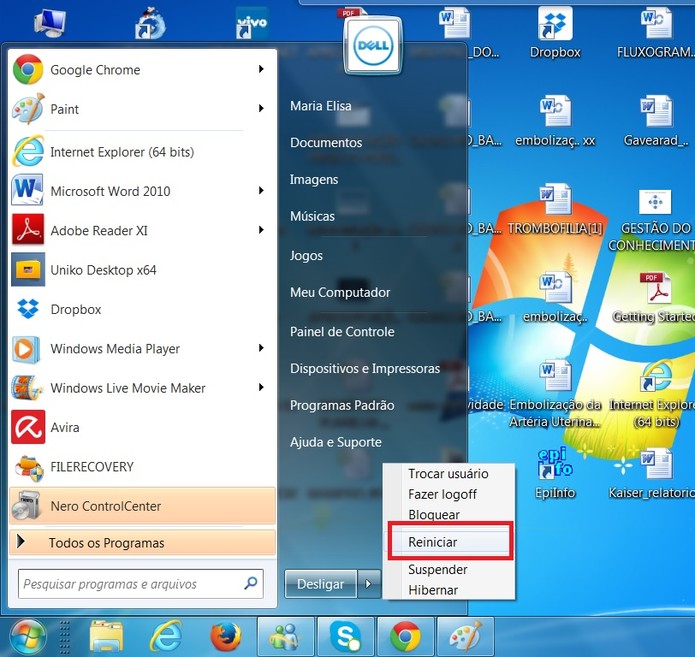Click the Desligar shutdown button
This screenshot has height=657, width=695.
tap(320, 584)
